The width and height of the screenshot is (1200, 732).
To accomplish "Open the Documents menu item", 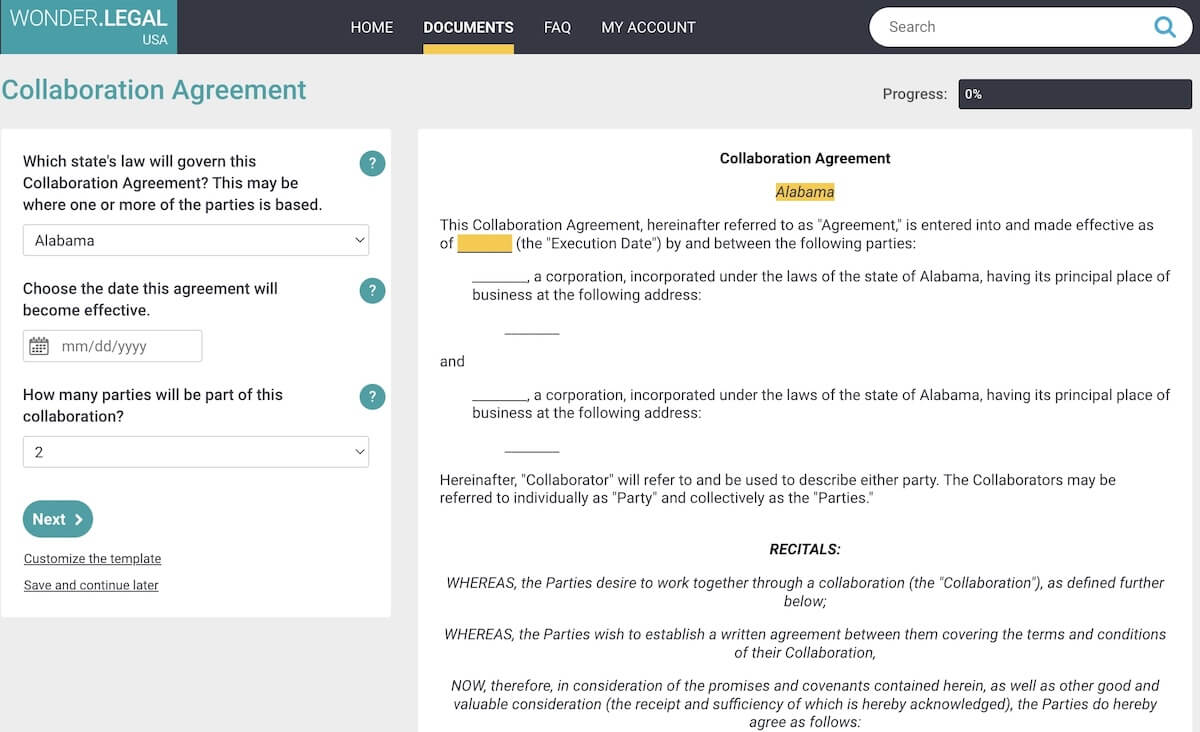I will pos(468,27).
